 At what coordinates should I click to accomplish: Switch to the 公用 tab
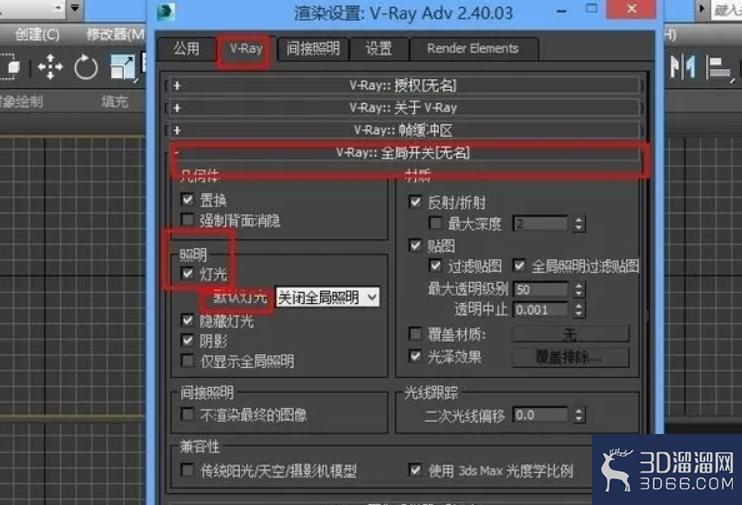pos(186,48)
